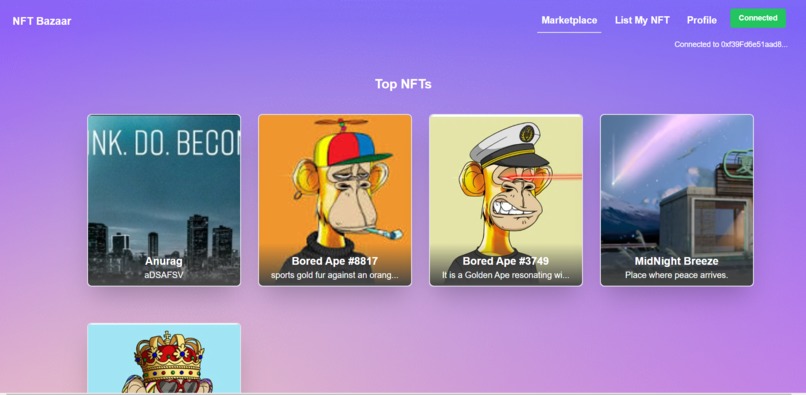Click the MidNight Breeze title
The height and width of the screenshot is (395, 806).
coord(676,261)
